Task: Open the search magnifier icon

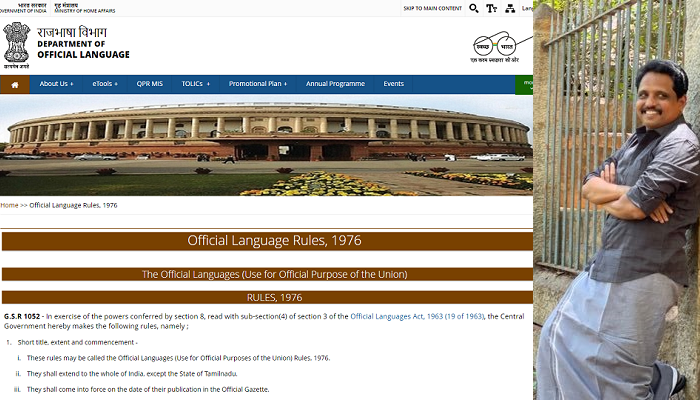Action: (474, 8)
